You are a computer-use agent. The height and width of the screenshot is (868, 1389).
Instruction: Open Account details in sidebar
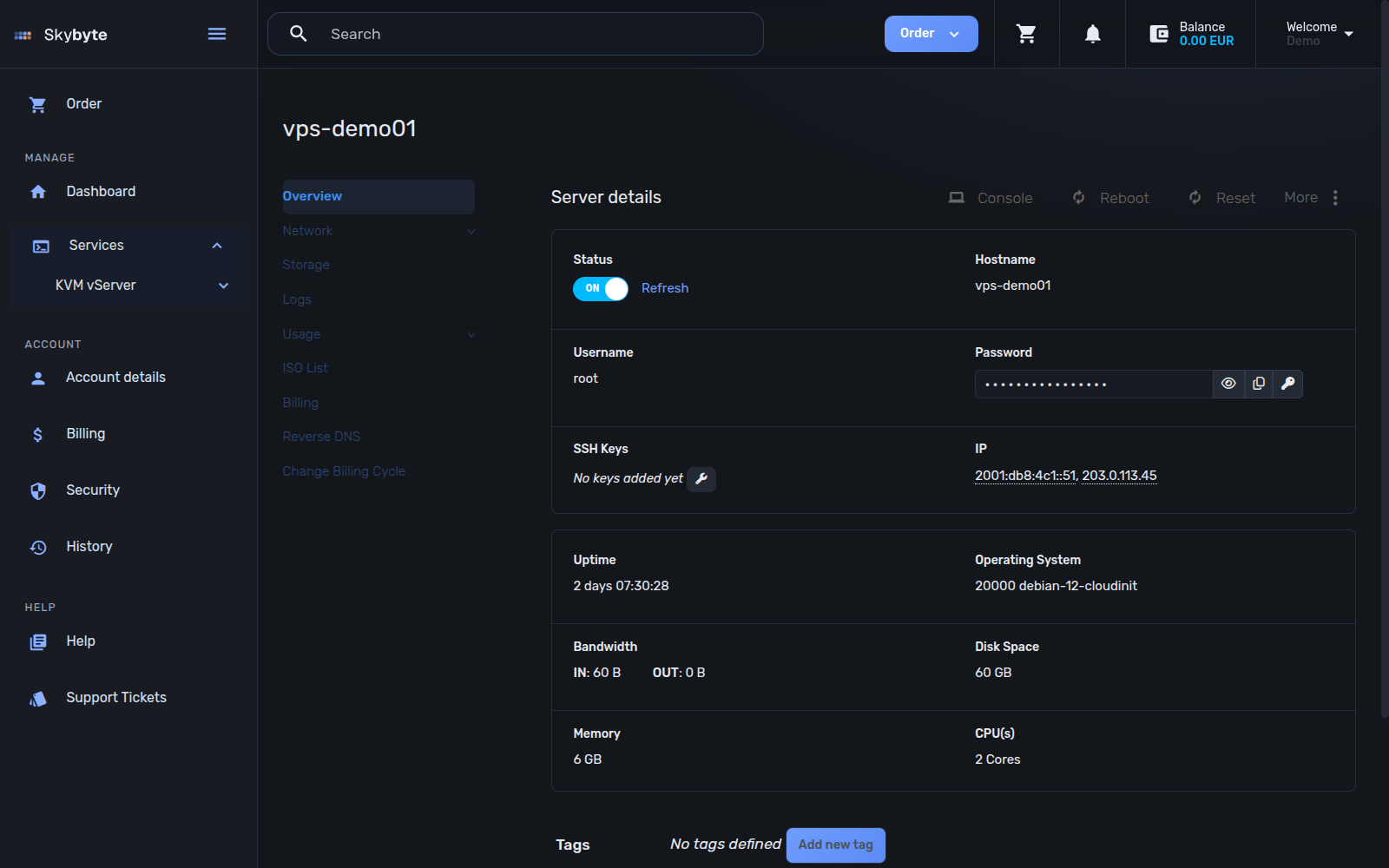115,378
